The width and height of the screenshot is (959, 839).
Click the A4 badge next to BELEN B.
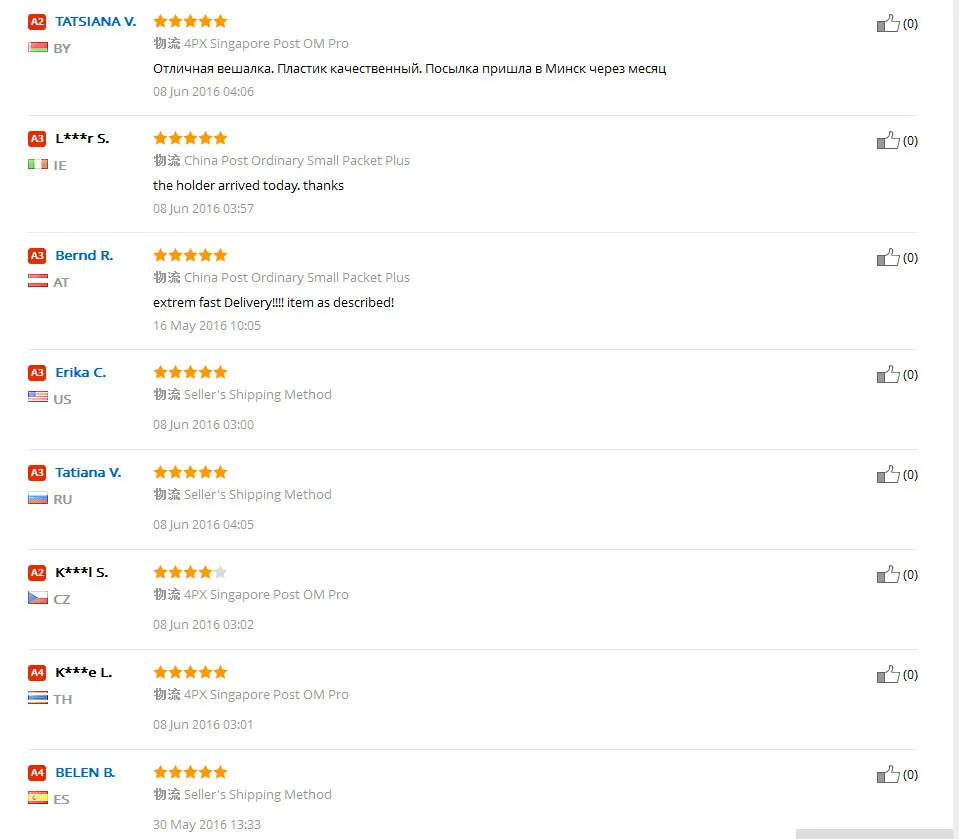37,773
